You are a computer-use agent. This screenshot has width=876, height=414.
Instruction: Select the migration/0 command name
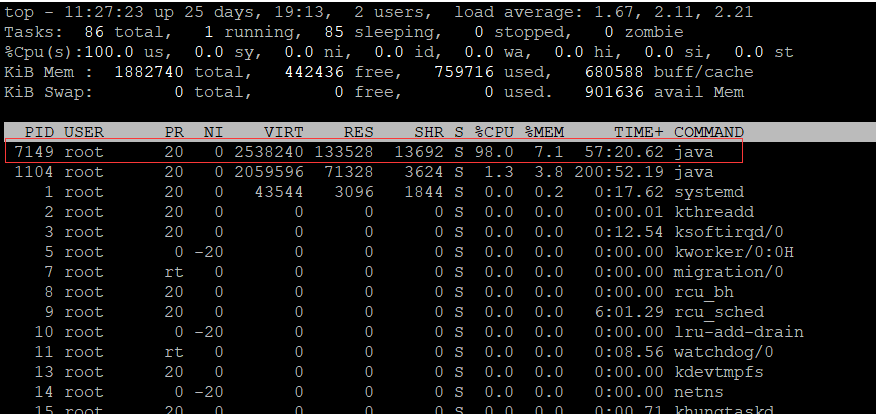(729, 272)
